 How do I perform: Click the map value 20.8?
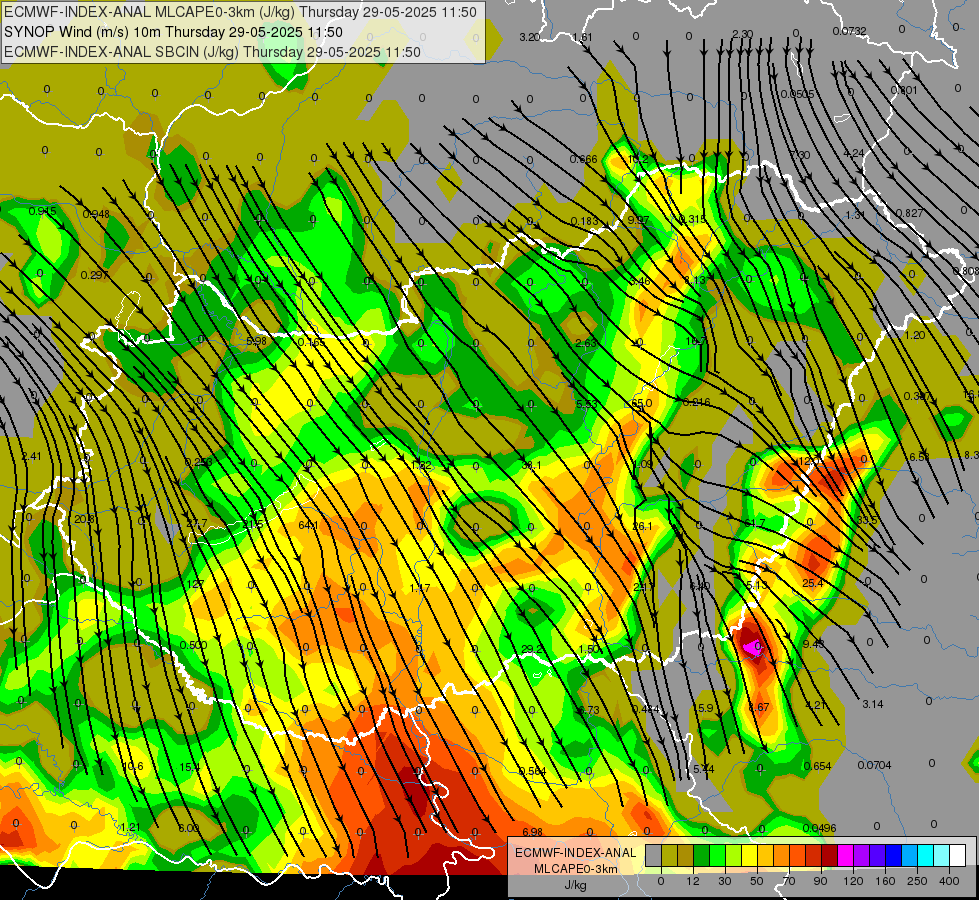84,519
